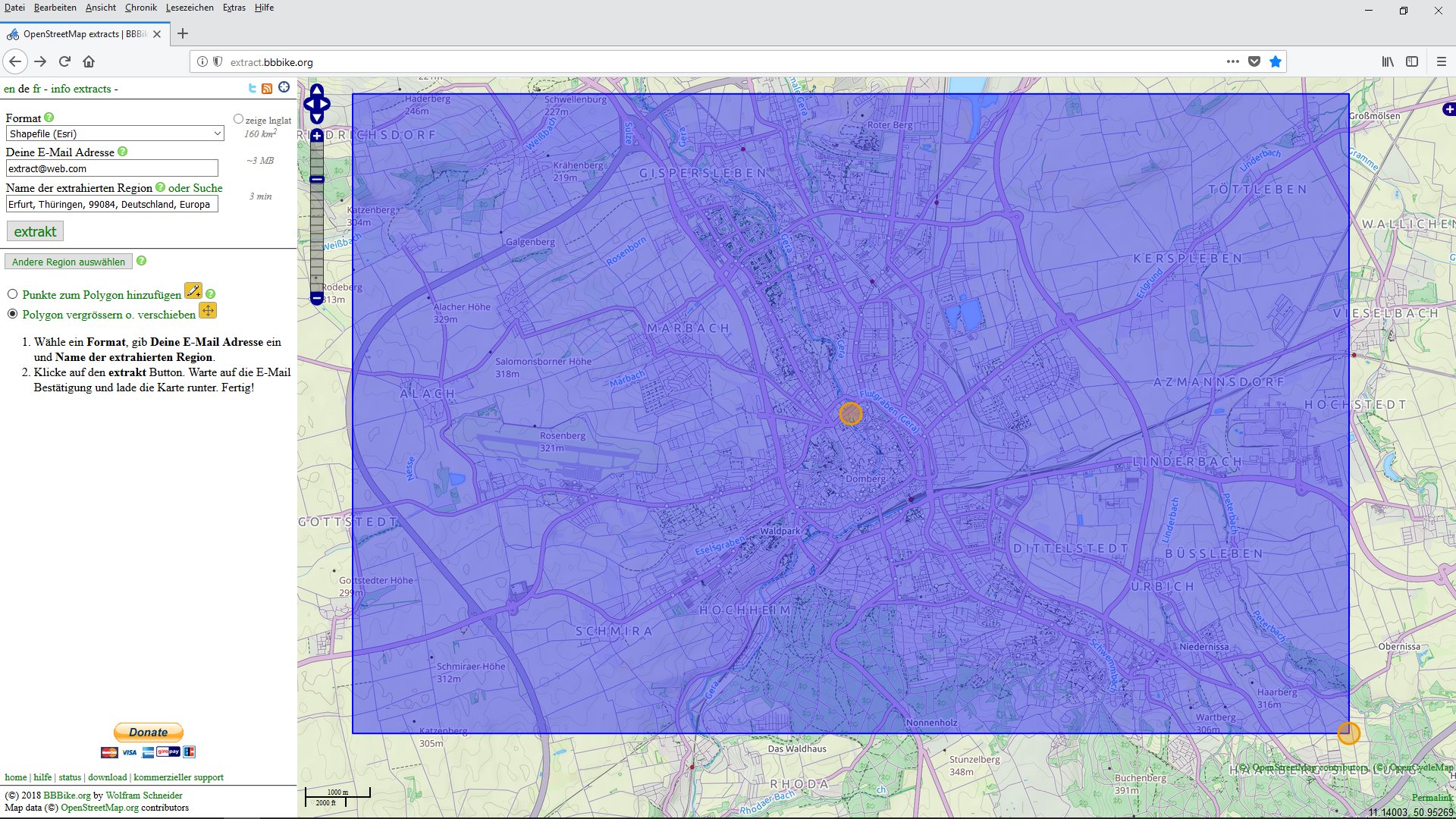The width and height of the screenshot is (1456, 819).
Task: Open the status footer link
Action: (x=70, y=777)
